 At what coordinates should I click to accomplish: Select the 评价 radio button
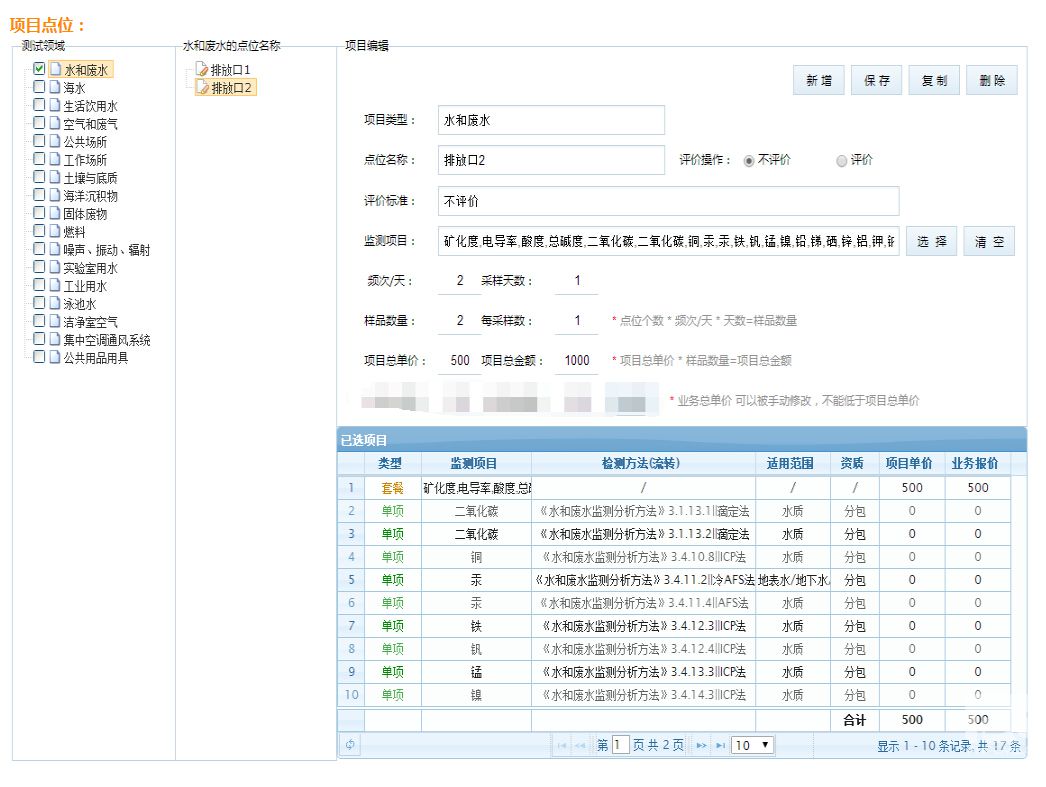coord(841,161)
